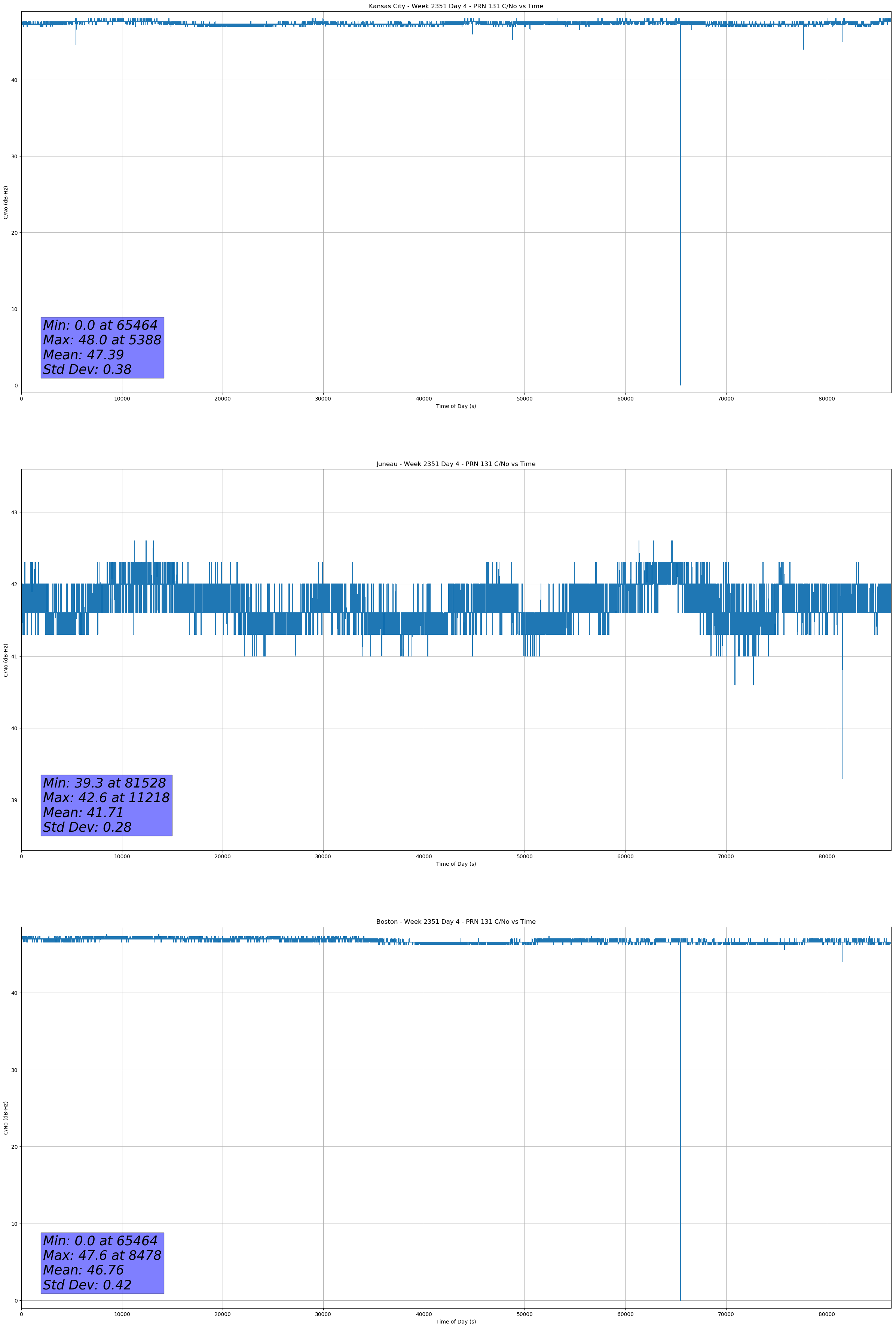The height and width of the screenshot is (1328, 896).
Task: Click the 20 tick on Kansas City y-axis
Action: (14, 232)
